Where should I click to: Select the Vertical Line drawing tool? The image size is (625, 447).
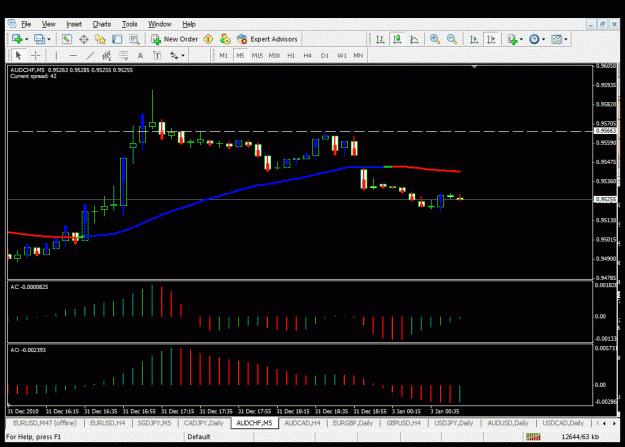click(56, 55)
